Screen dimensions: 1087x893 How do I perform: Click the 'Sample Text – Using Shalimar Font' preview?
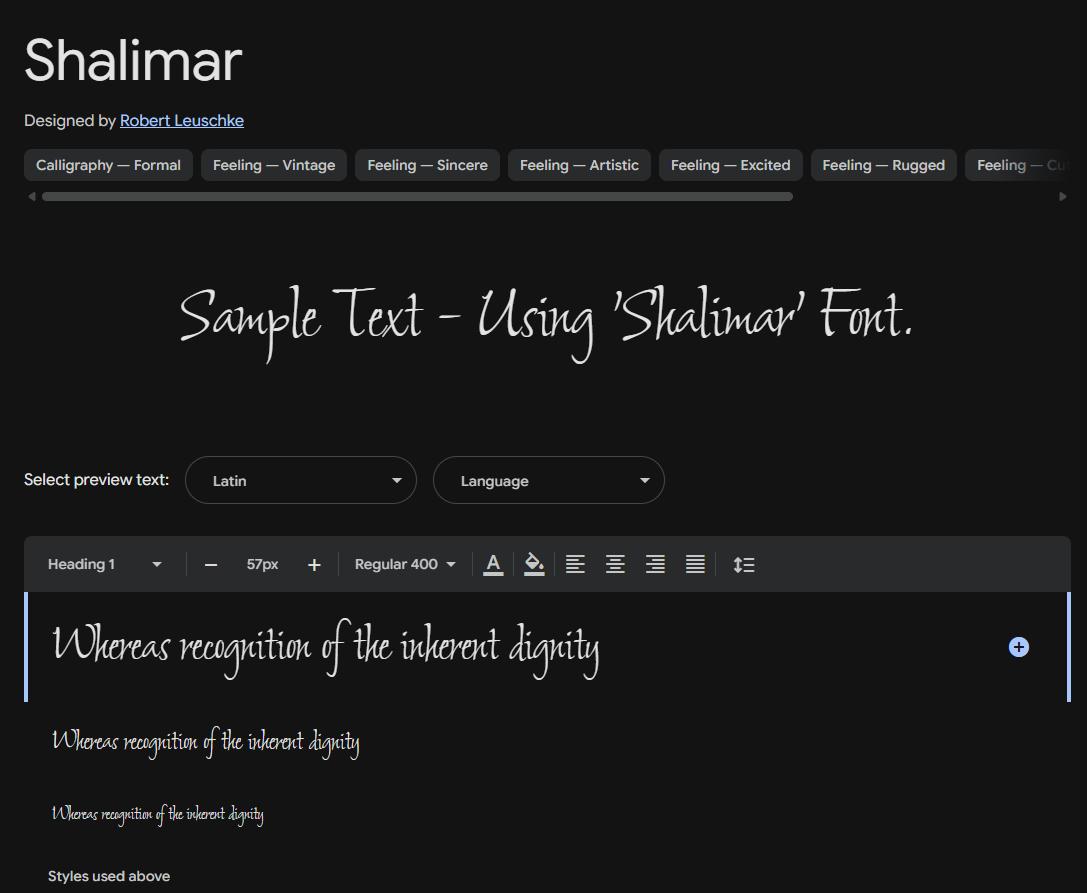(x=546, y=322)
